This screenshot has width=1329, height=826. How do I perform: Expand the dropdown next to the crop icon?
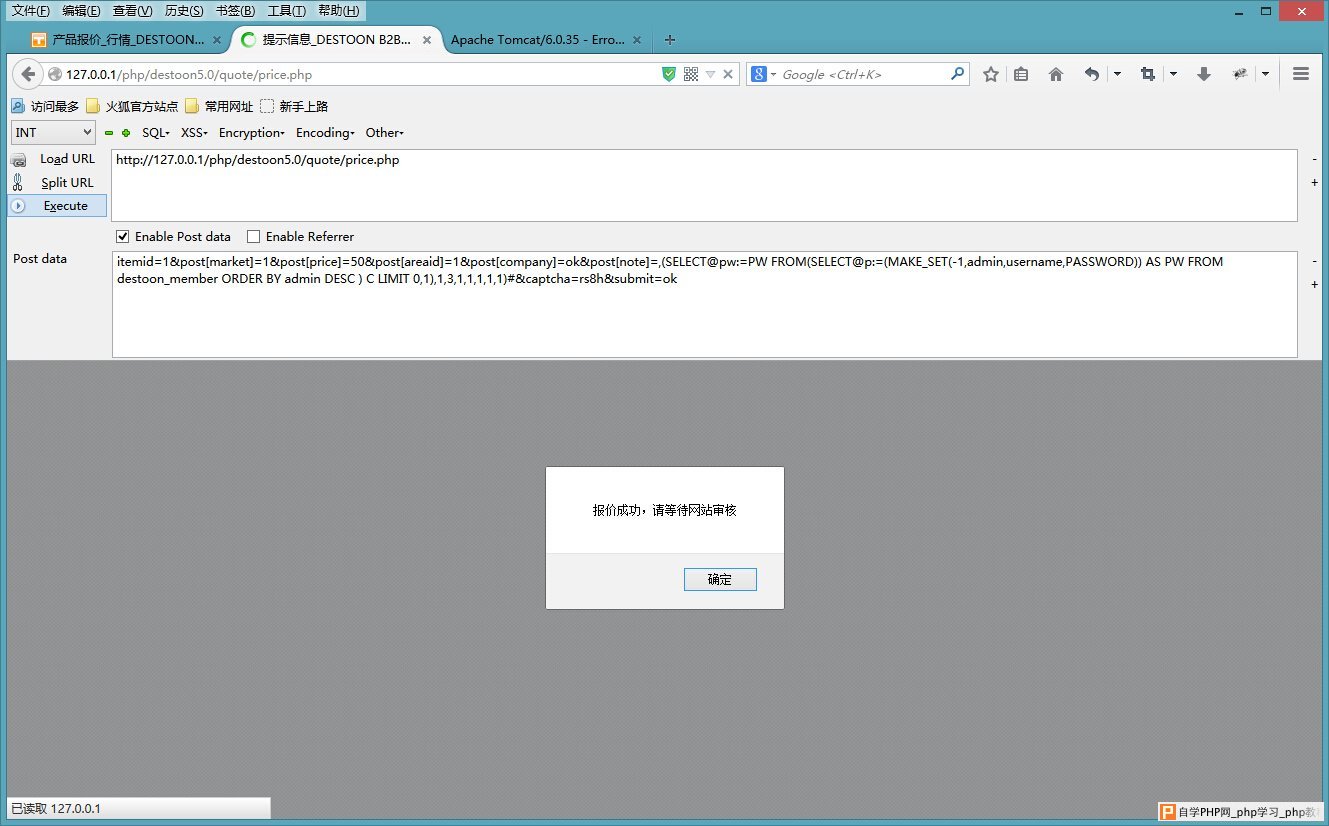click(x=1173, y=74)
